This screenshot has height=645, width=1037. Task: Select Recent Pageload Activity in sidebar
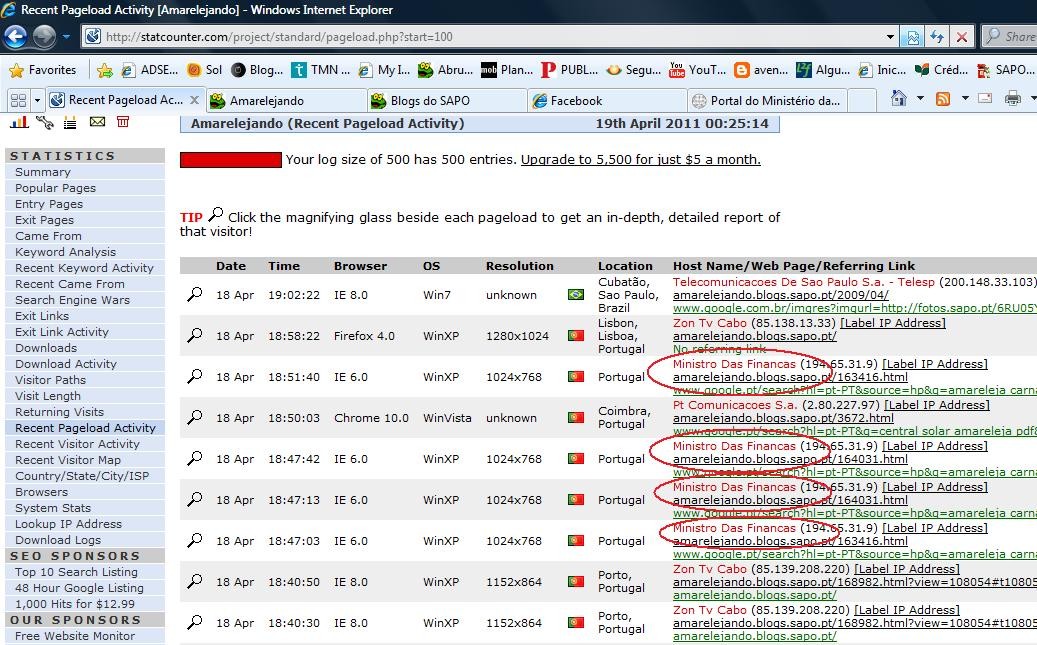85,428
